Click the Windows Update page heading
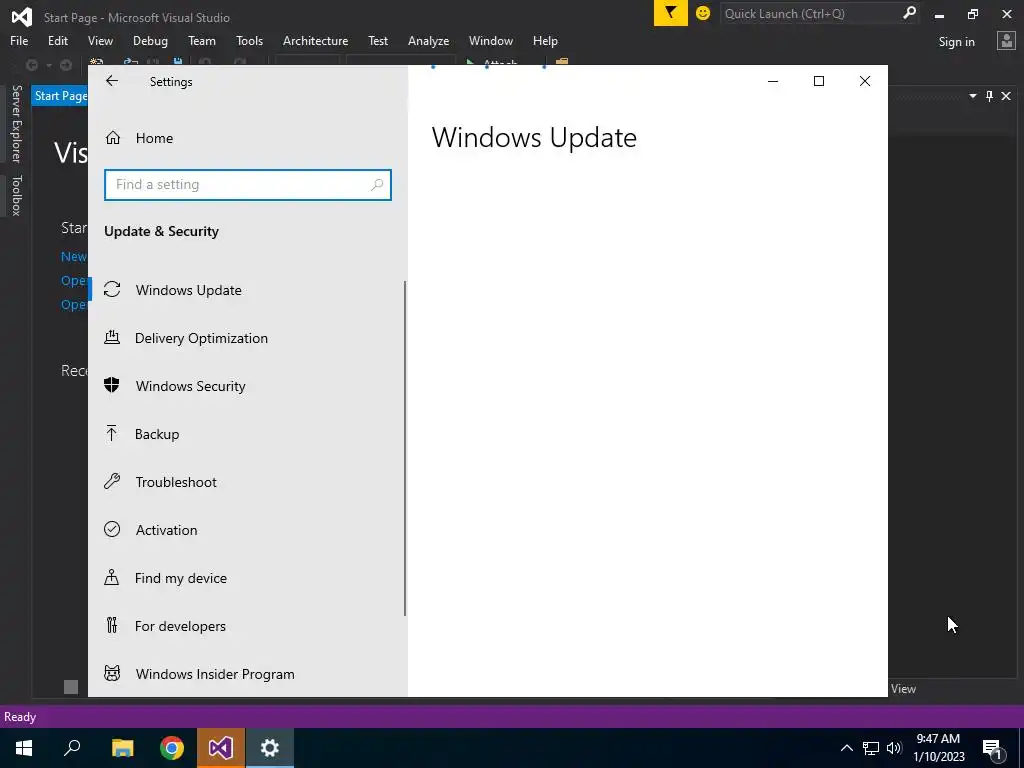 534,138
